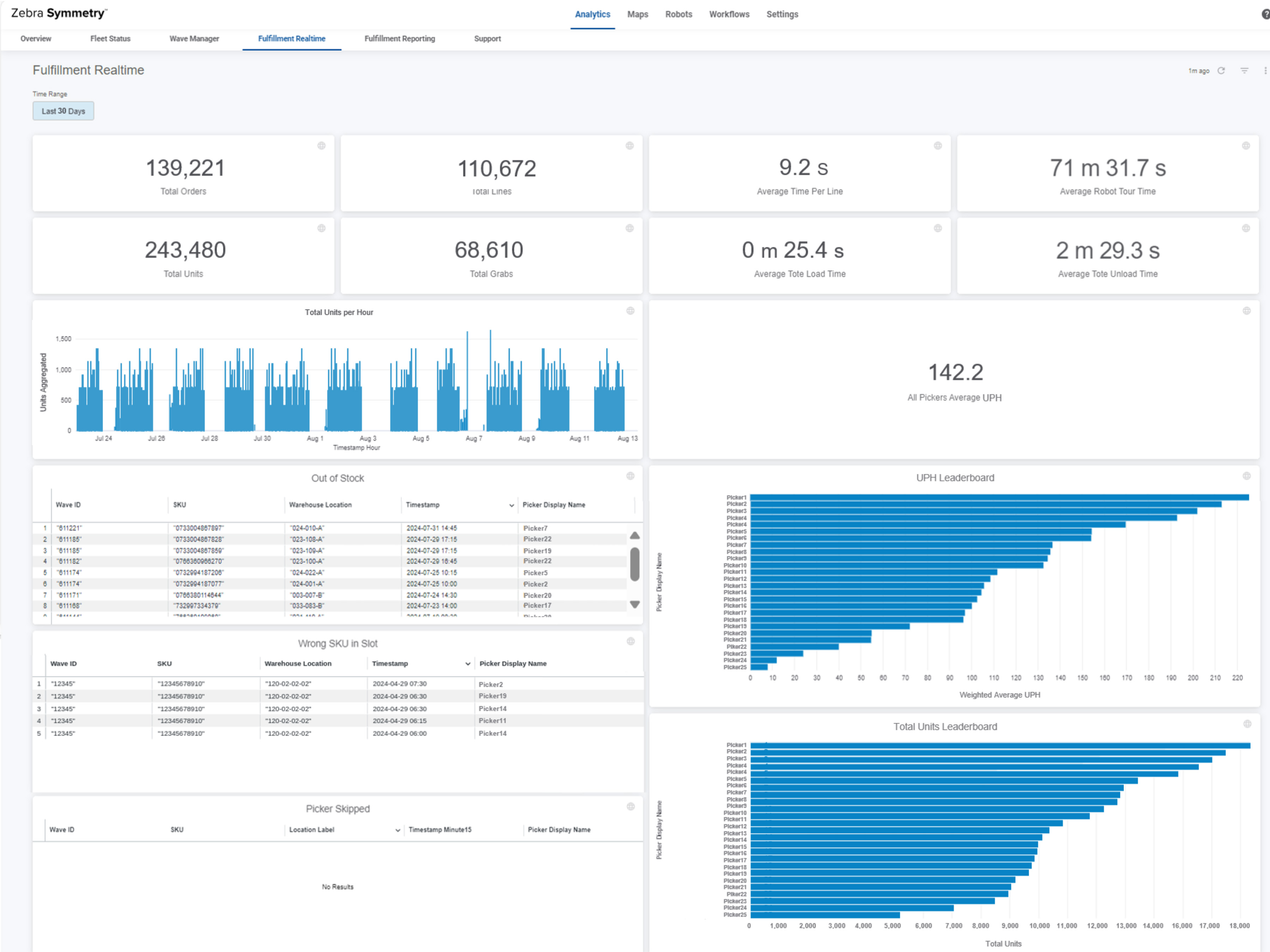This screenshot has width=1270, height=952.
Task: Click the globe icon on Picker Skipped table
Action: [x=630, y=807]
